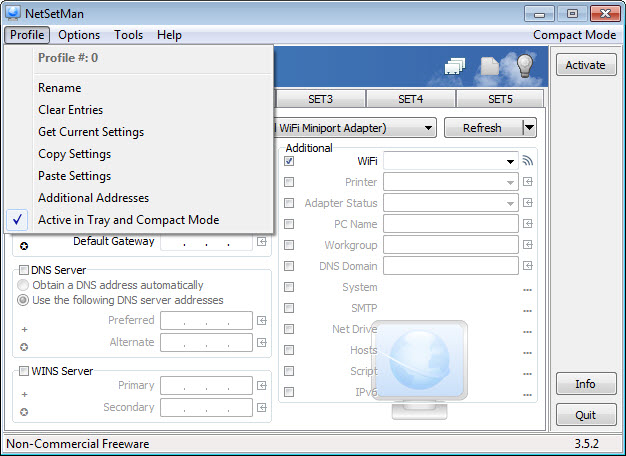Open System settings via its ellipsis

click(527, 290)
